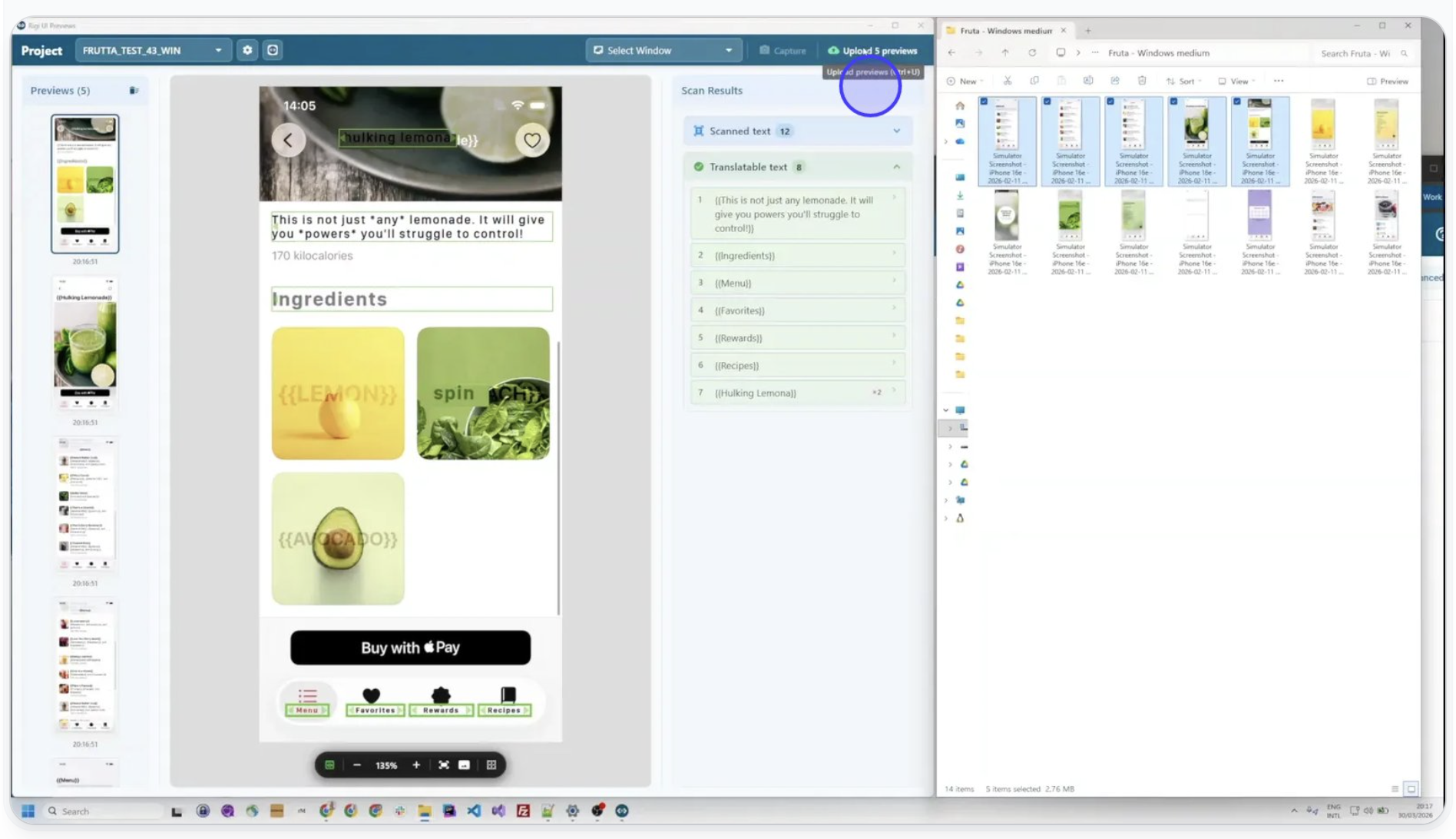Open Visual Studio Code from taskbar
The height and width of the screenshot is (839, 1456).
(474, 811)
